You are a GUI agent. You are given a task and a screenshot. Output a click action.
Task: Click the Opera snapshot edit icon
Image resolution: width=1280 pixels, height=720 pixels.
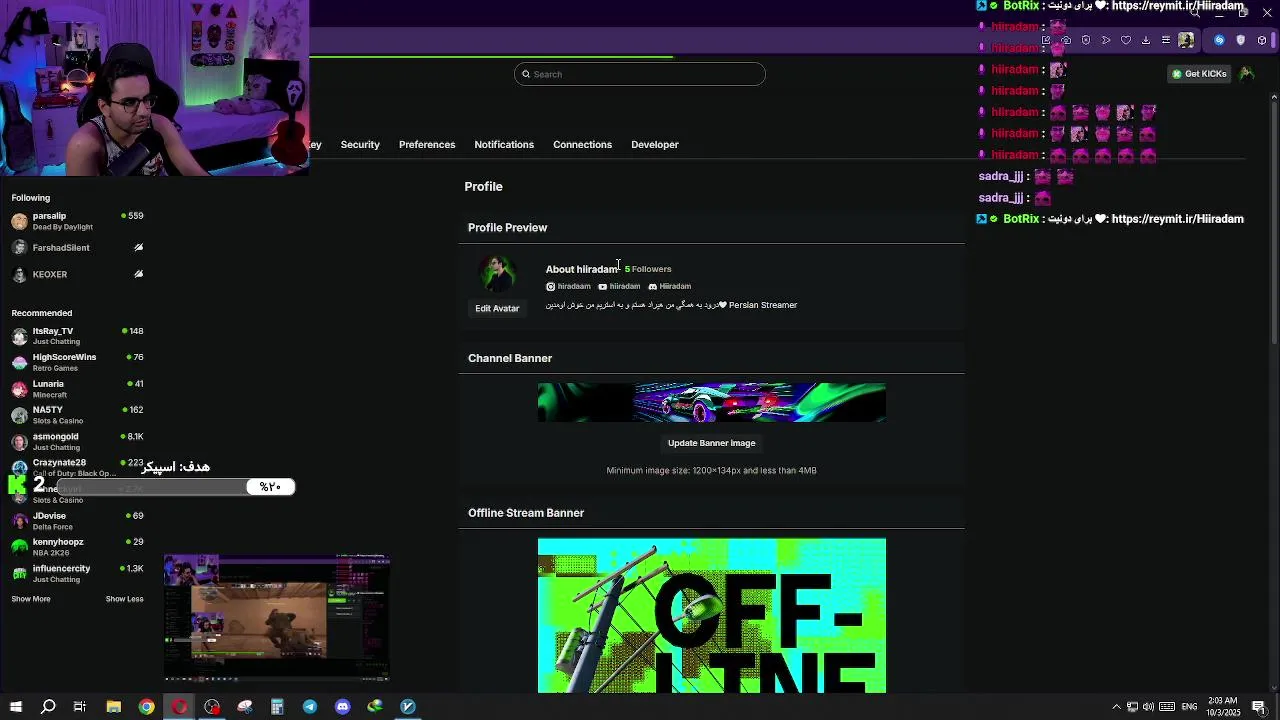point(1046,40)
